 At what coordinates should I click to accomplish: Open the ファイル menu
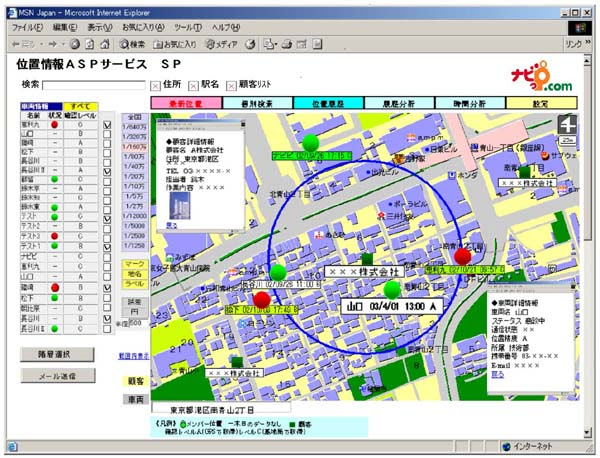27,28
